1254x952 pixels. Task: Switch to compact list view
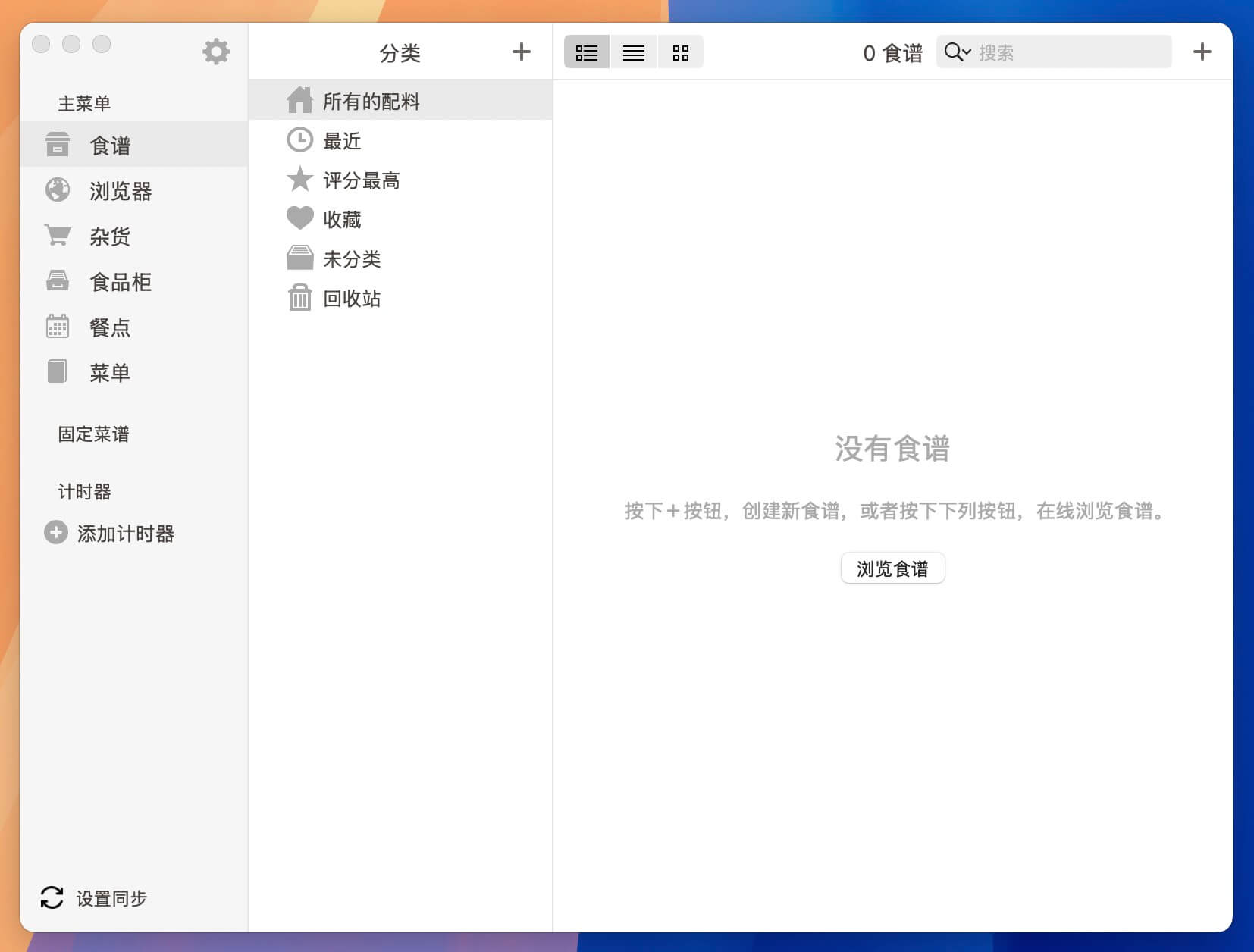pyautogui.click(x=634, y=52)
